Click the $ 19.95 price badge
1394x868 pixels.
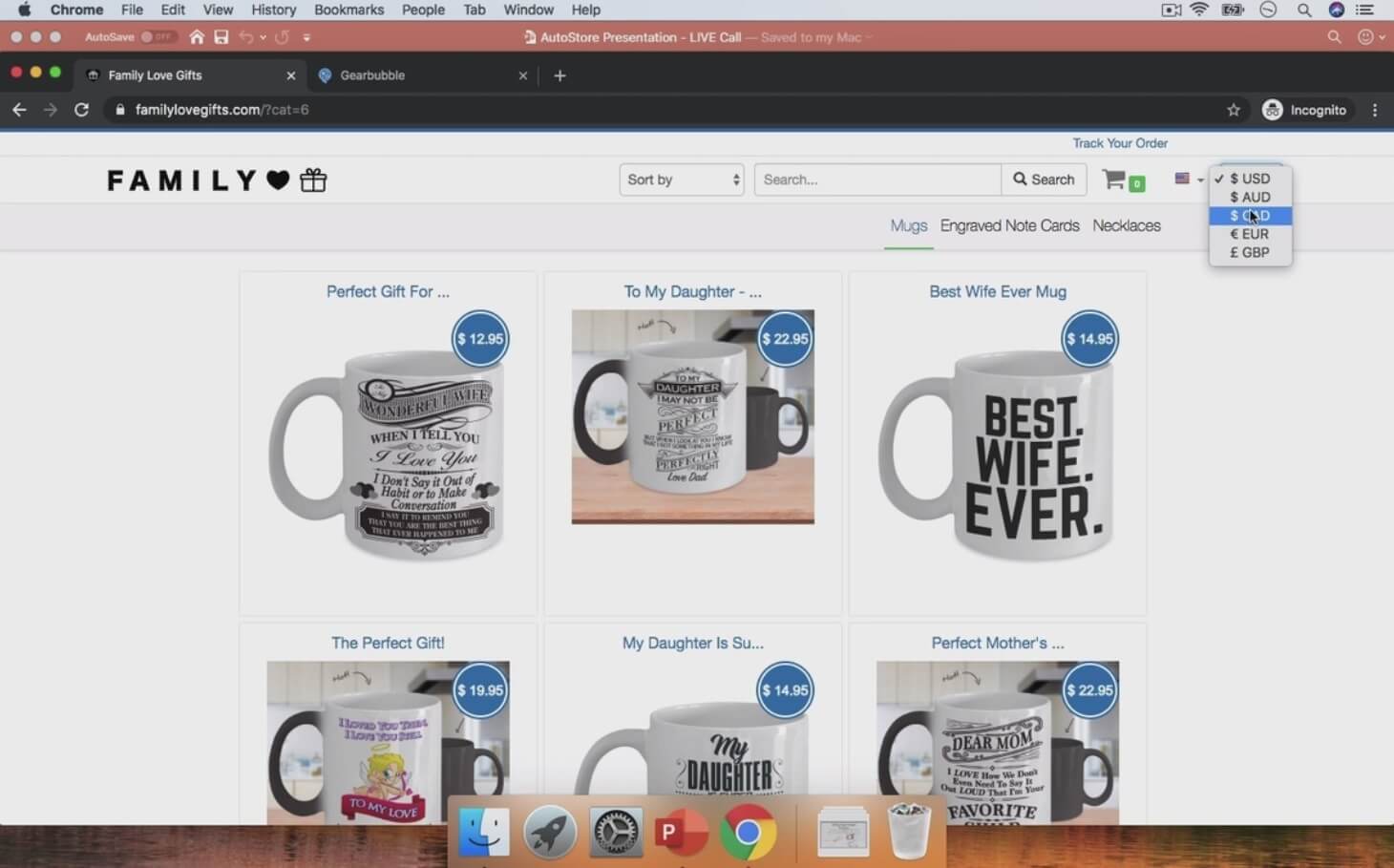(480, 690)
